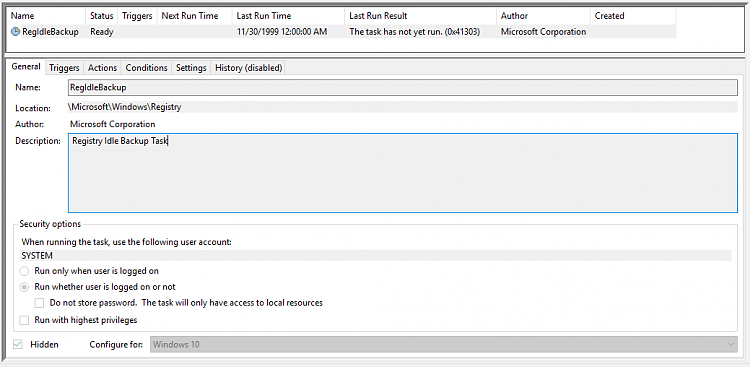750x367 pixels.
Task: Select Run whether user is logged on or not
Action: pos(98,287)
